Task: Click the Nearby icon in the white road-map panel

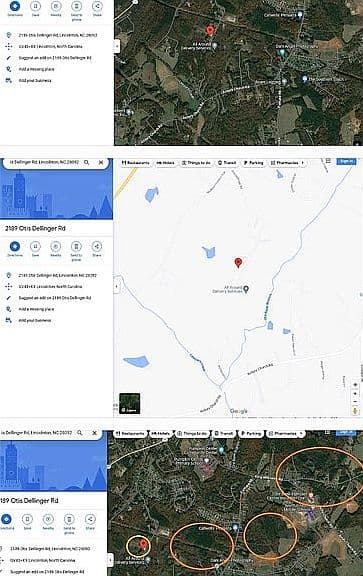Action: 56,246
